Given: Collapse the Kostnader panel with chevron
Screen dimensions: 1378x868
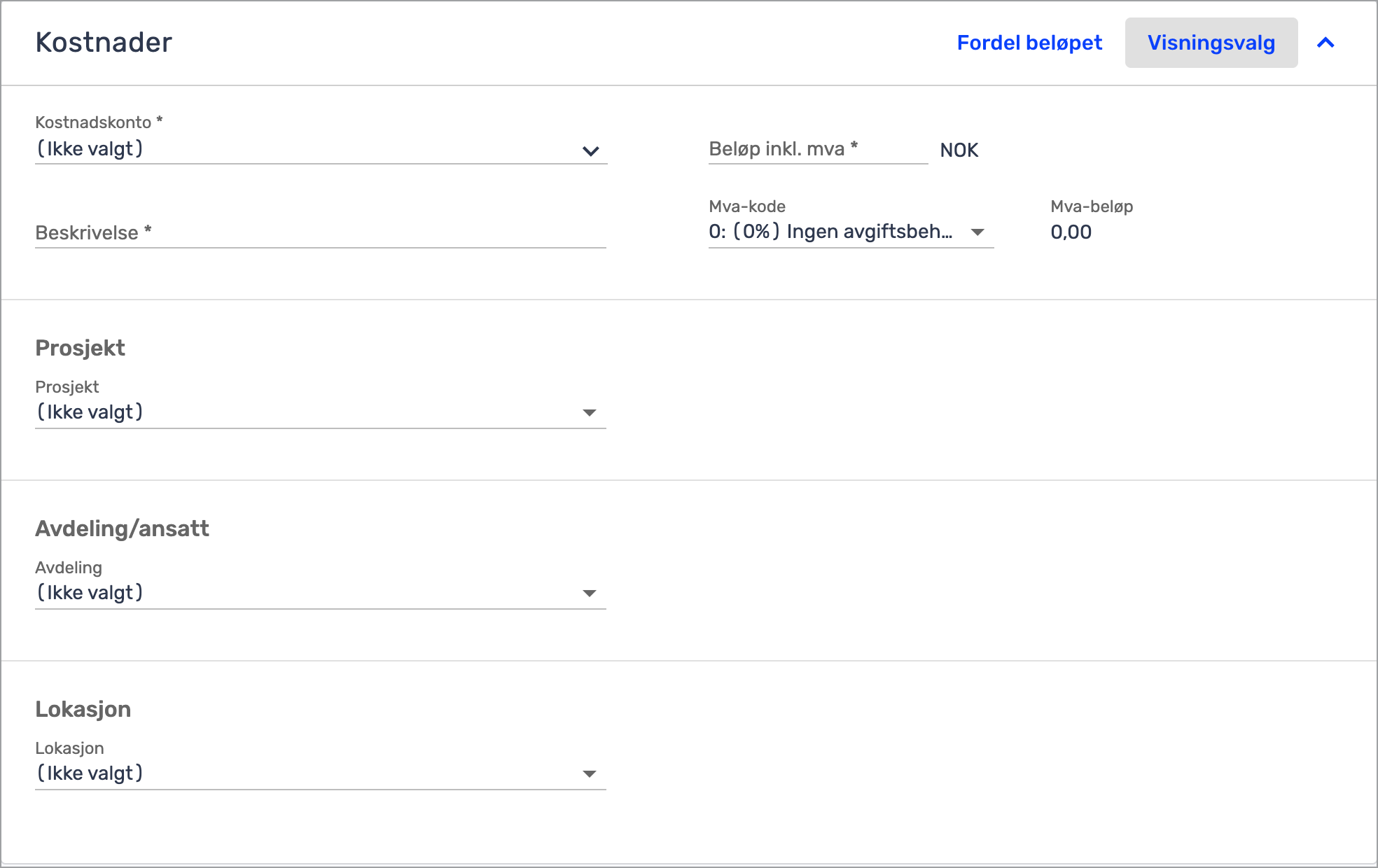Looking at the screenshot, I should tap(1325, 43).
